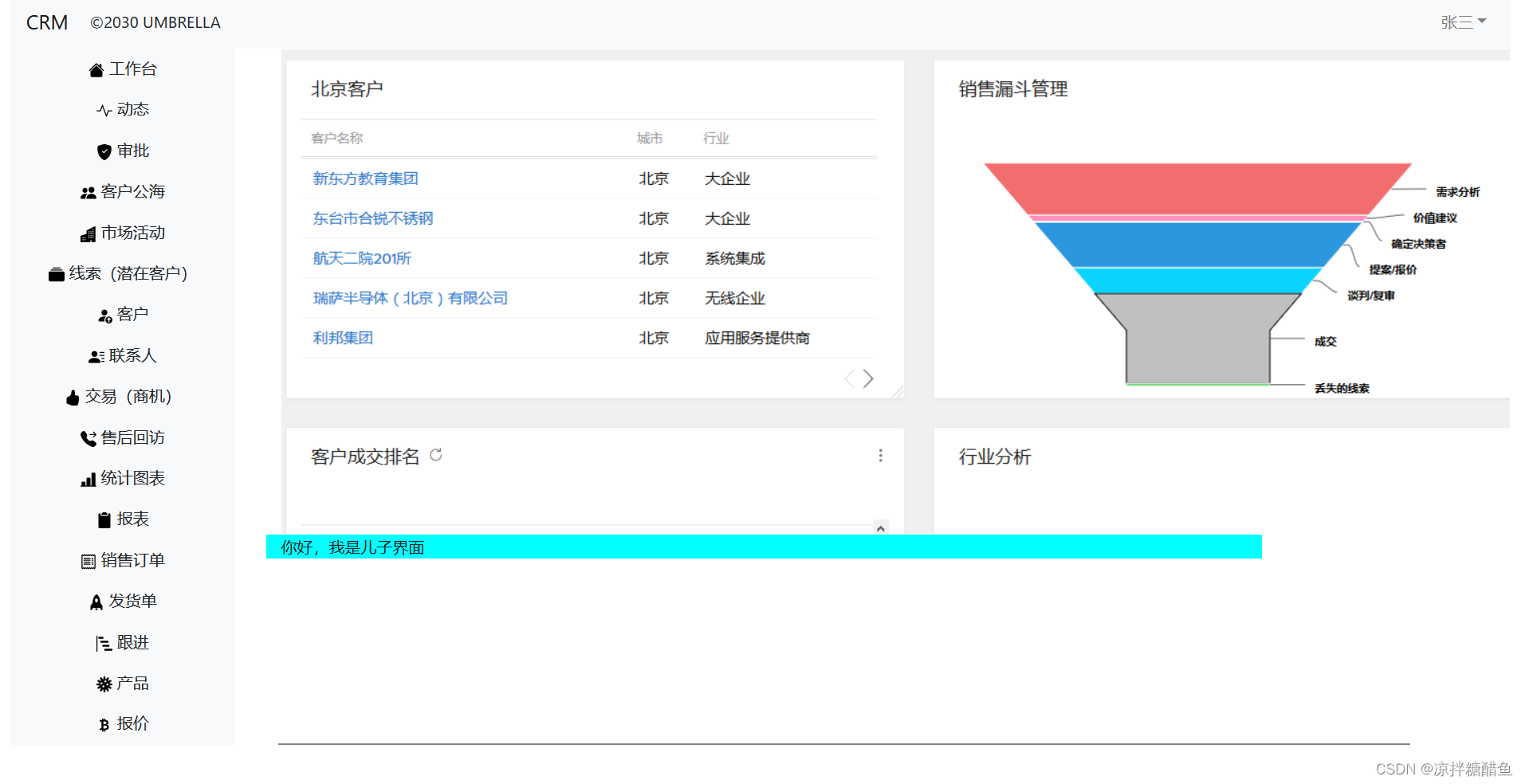Viewport: 1525px width, 784px height.
Task: Click the shield icon beside 审批
Action: point(104,151)
